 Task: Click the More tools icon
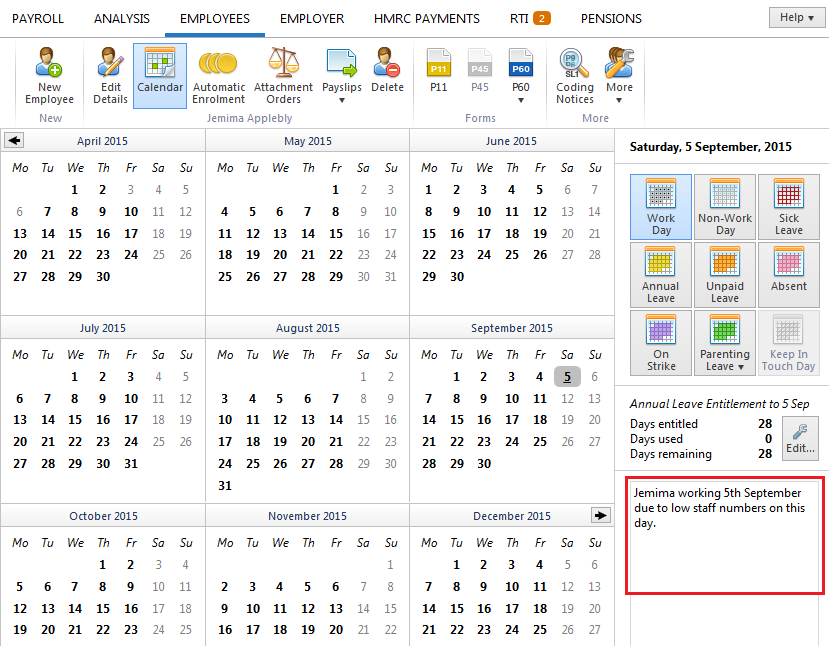[x=619, y=63]
